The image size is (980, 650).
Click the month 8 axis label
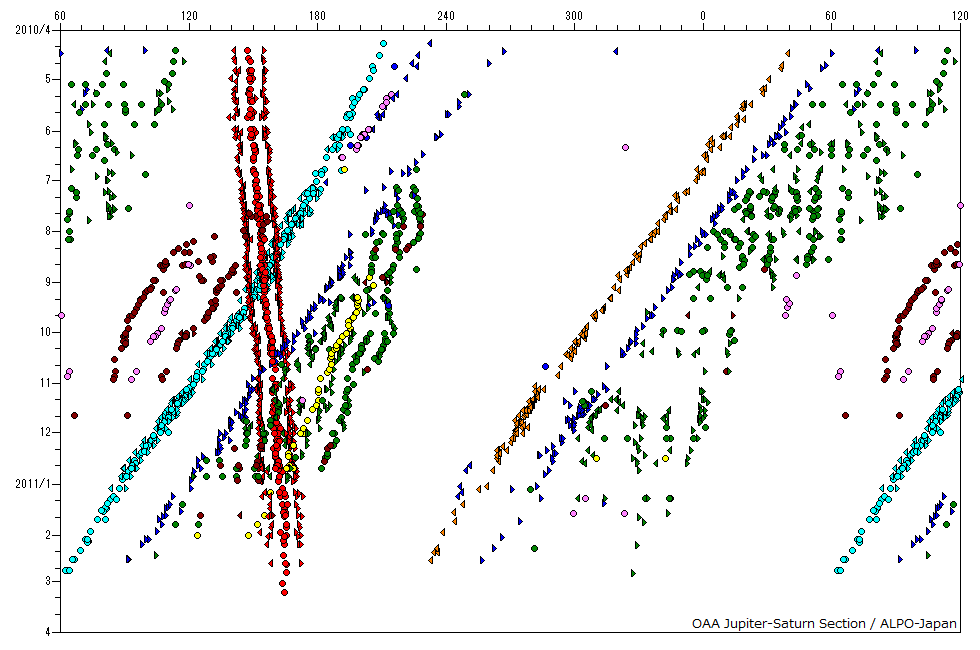tap(48, 231)
